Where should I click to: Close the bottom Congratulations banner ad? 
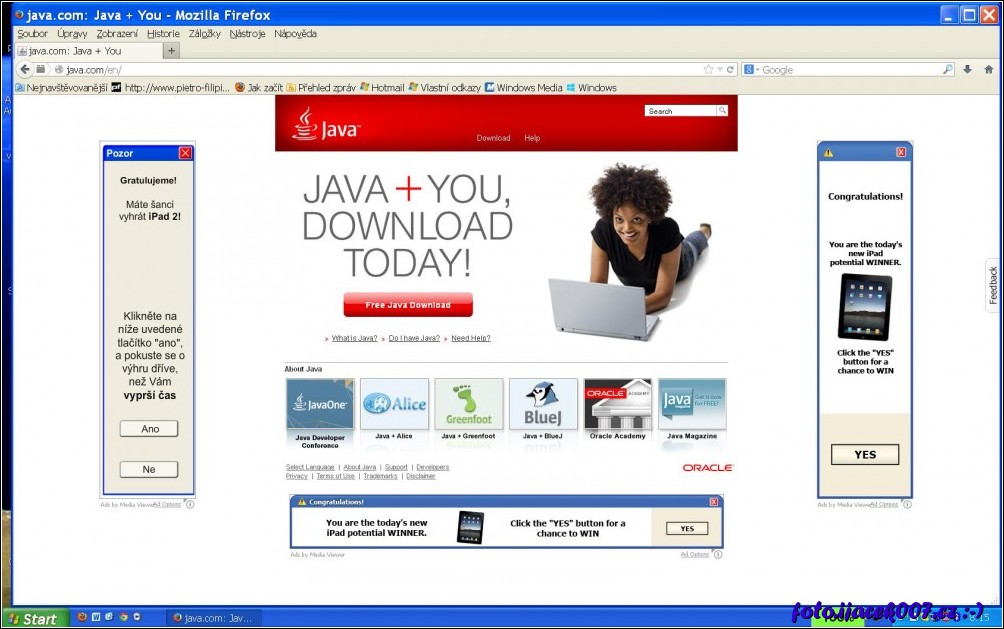(x=714, y=502)
